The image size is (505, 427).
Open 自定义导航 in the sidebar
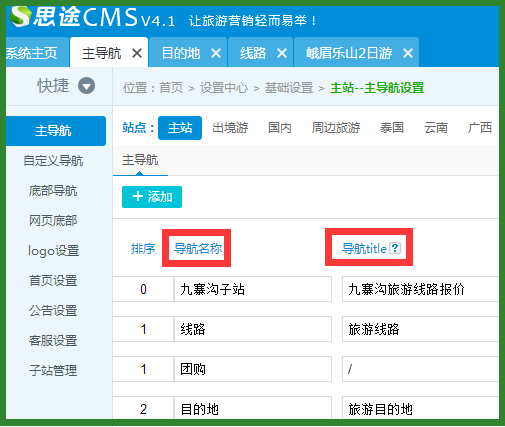pos(53,161)
